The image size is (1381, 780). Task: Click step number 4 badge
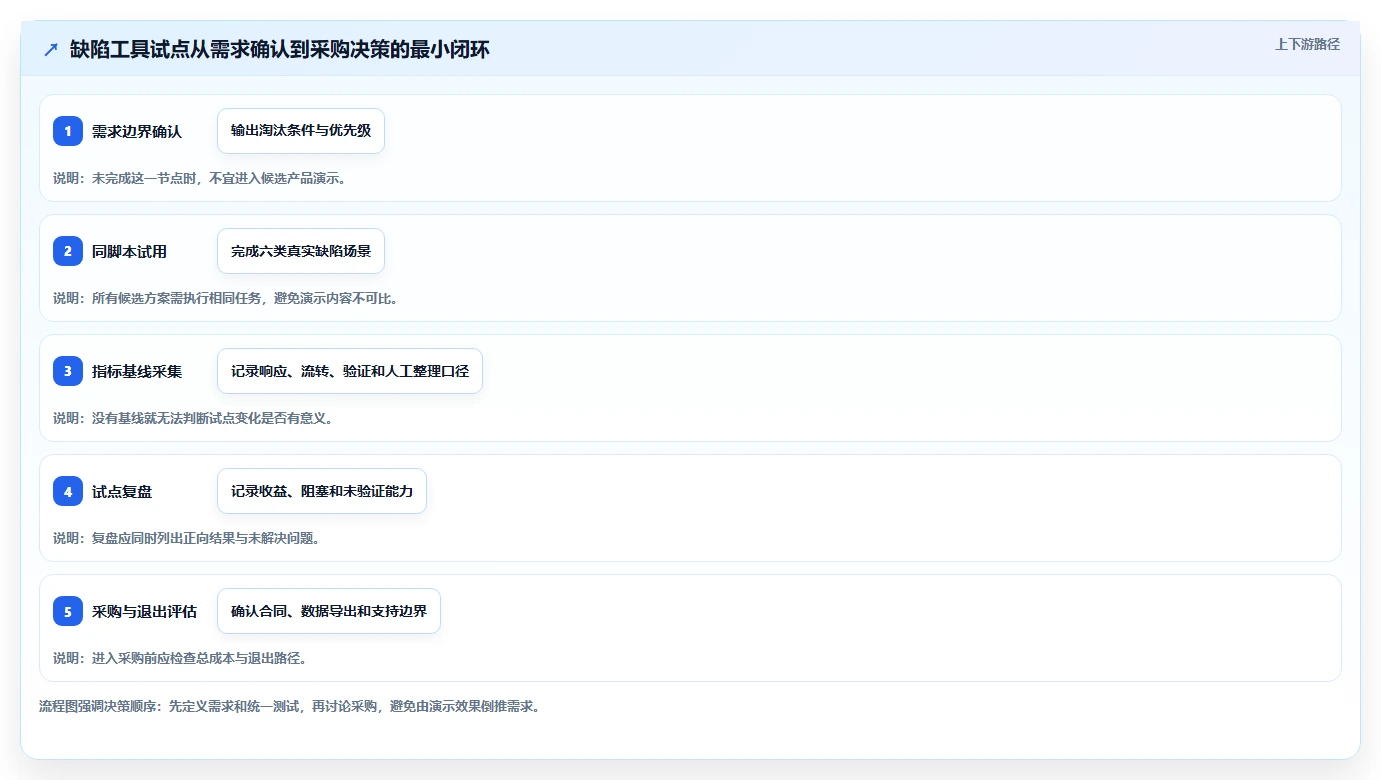tap(68, 491)
